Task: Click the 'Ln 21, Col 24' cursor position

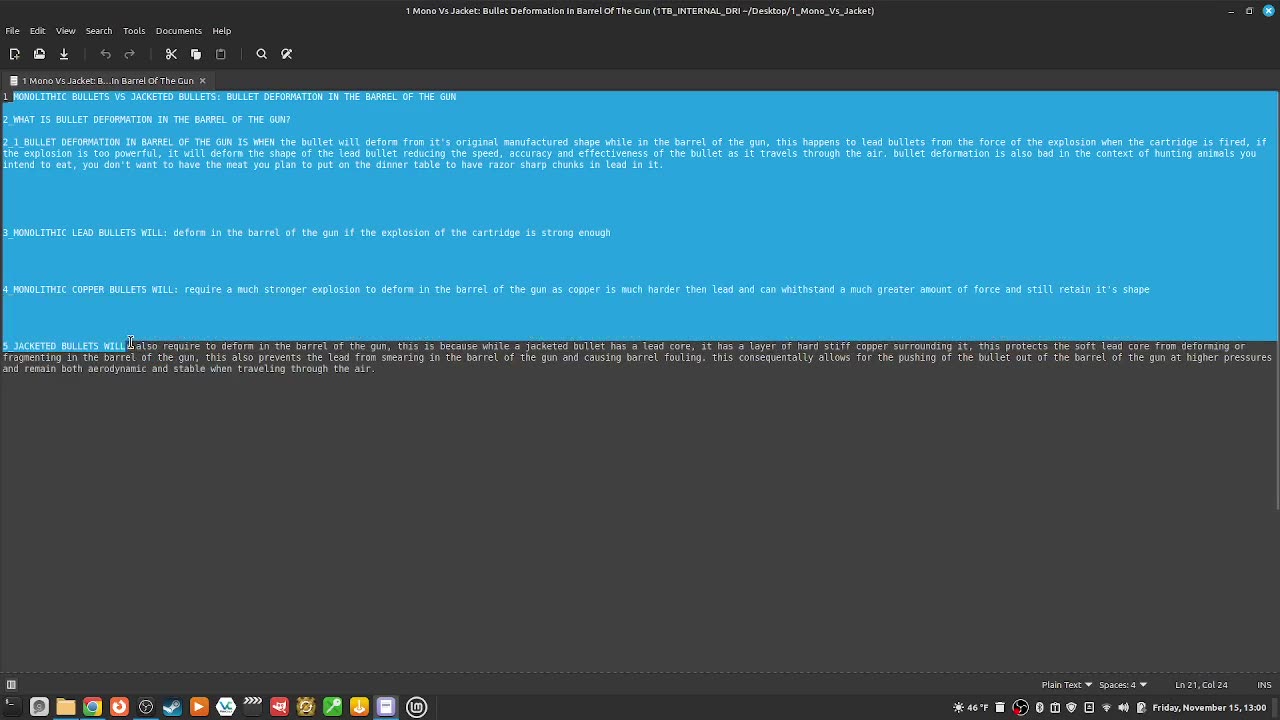Action: coord(1201,685)
